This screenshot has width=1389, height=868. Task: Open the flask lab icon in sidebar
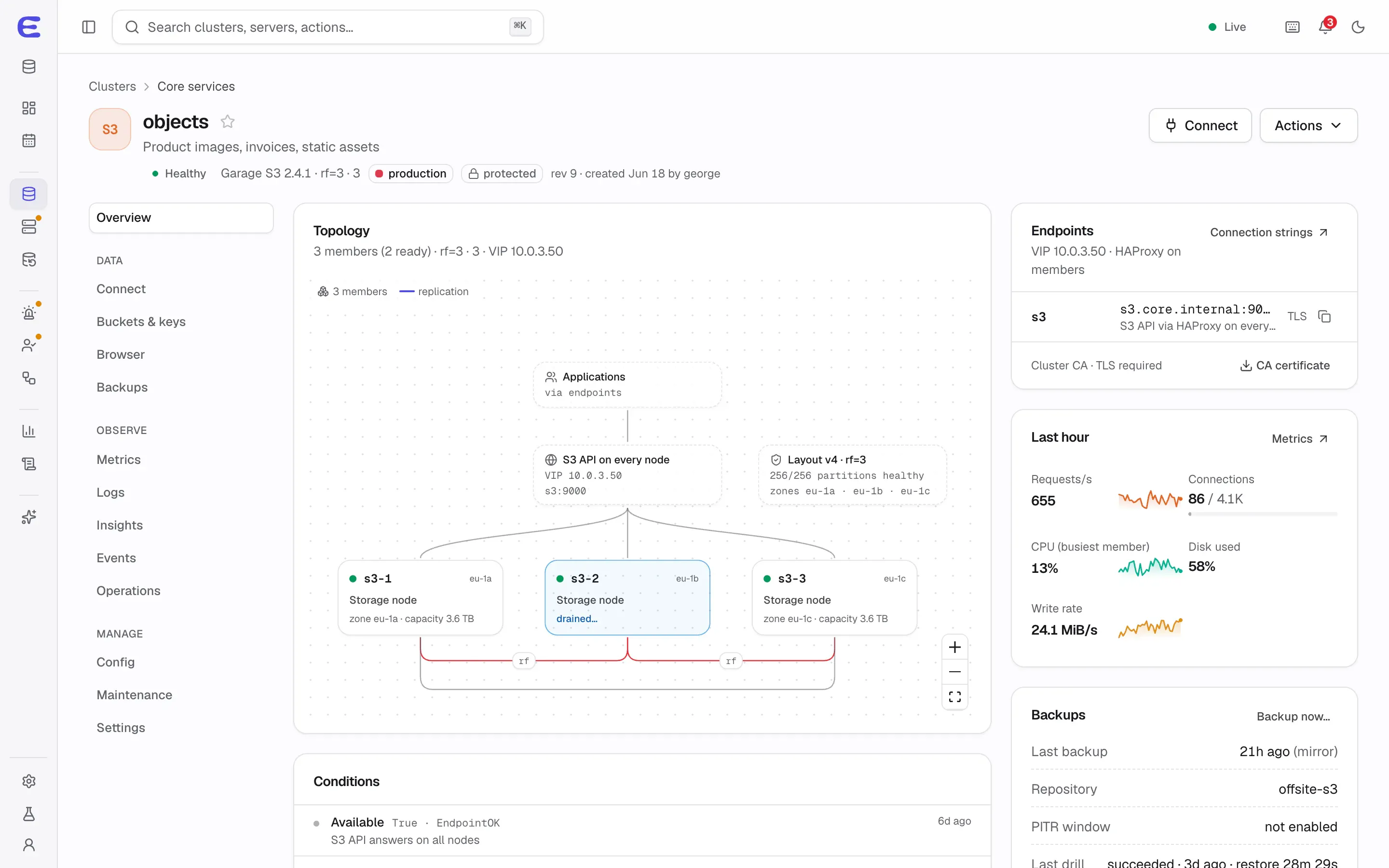click(29, 814)
